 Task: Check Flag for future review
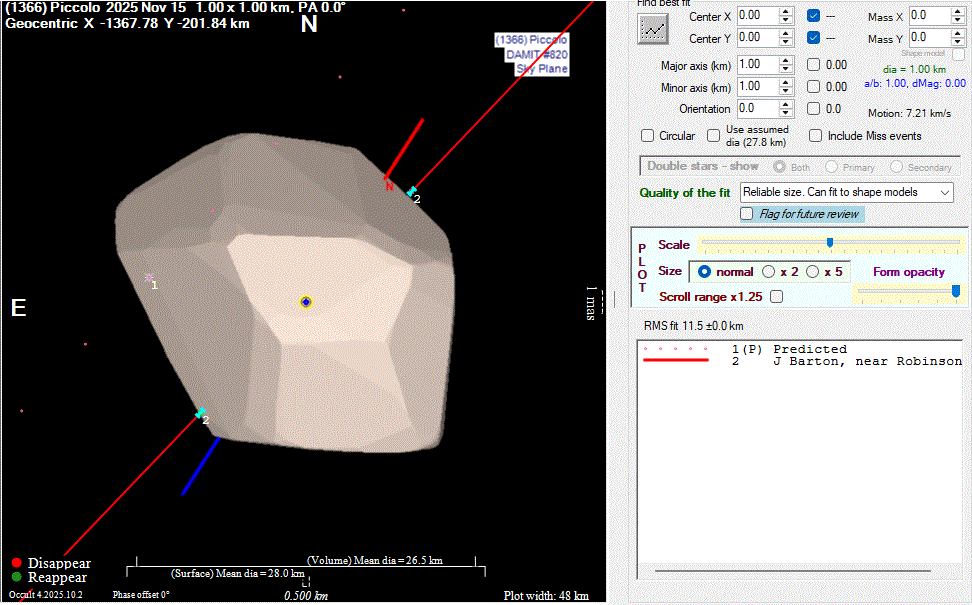746,214
